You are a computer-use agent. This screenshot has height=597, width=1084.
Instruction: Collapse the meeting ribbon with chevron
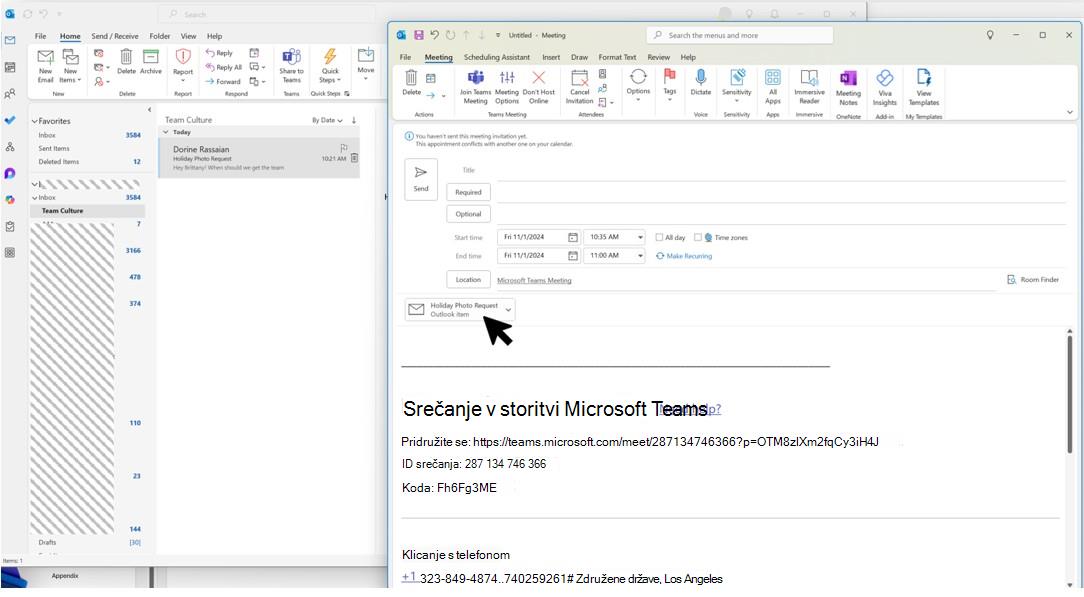(x=1069, y=112)
